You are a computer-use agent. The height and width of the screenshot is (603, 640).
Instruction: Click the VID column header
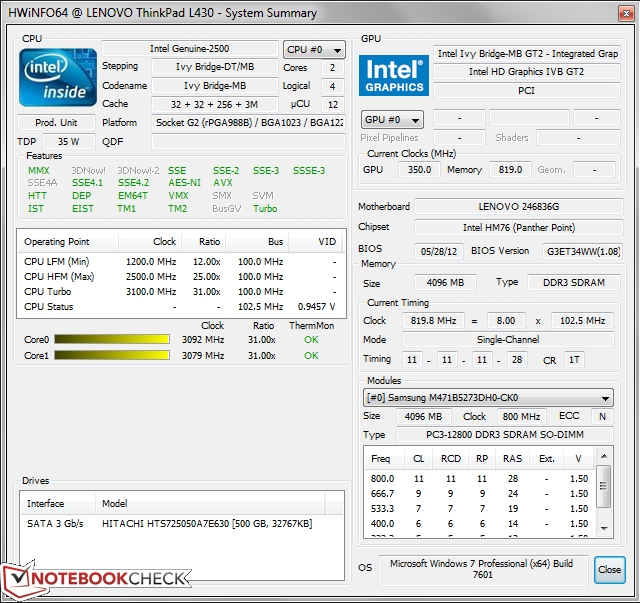tap(316, 242)
